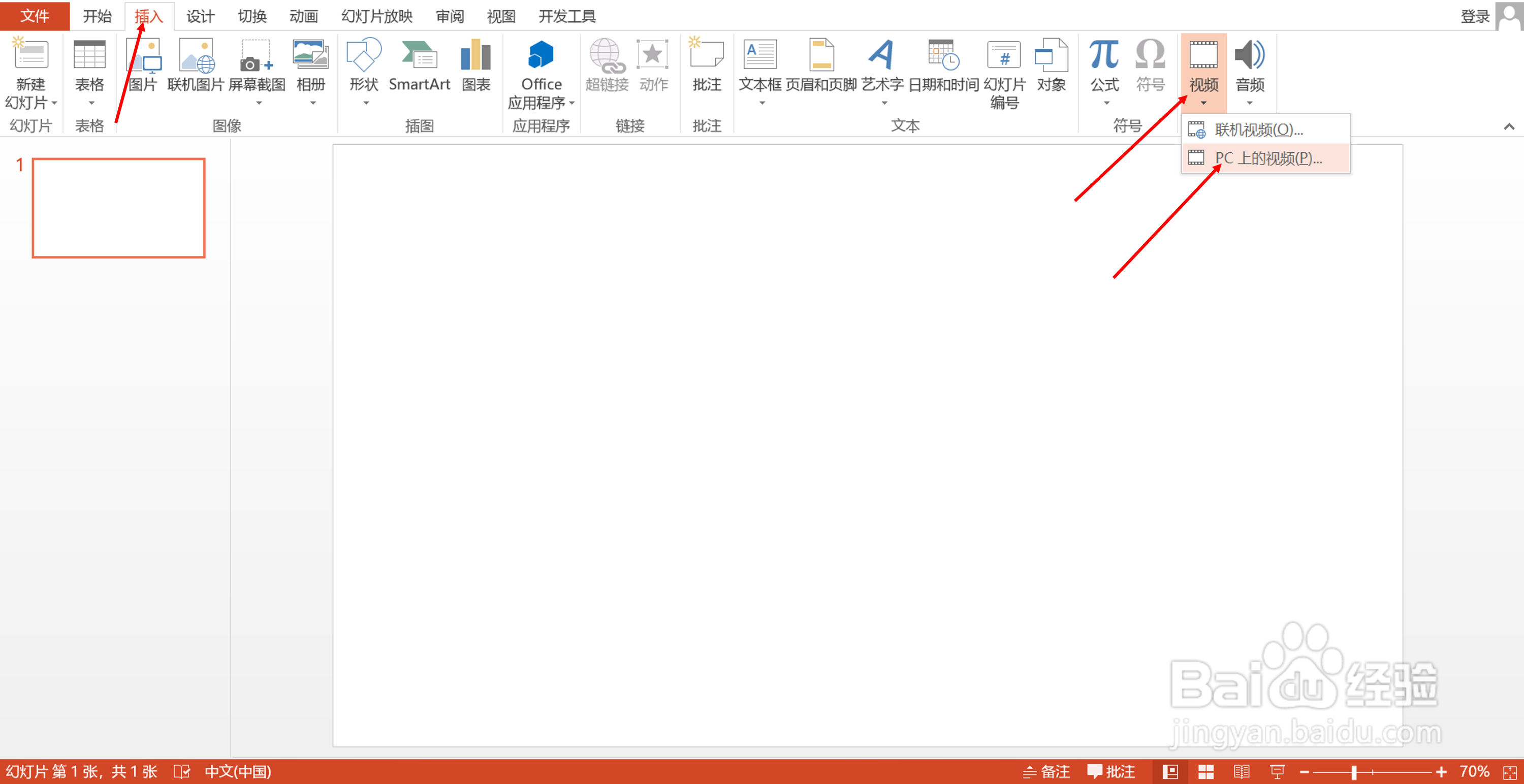Start slide show from status bar icon
The image size is (1524, 784).
1277,772
